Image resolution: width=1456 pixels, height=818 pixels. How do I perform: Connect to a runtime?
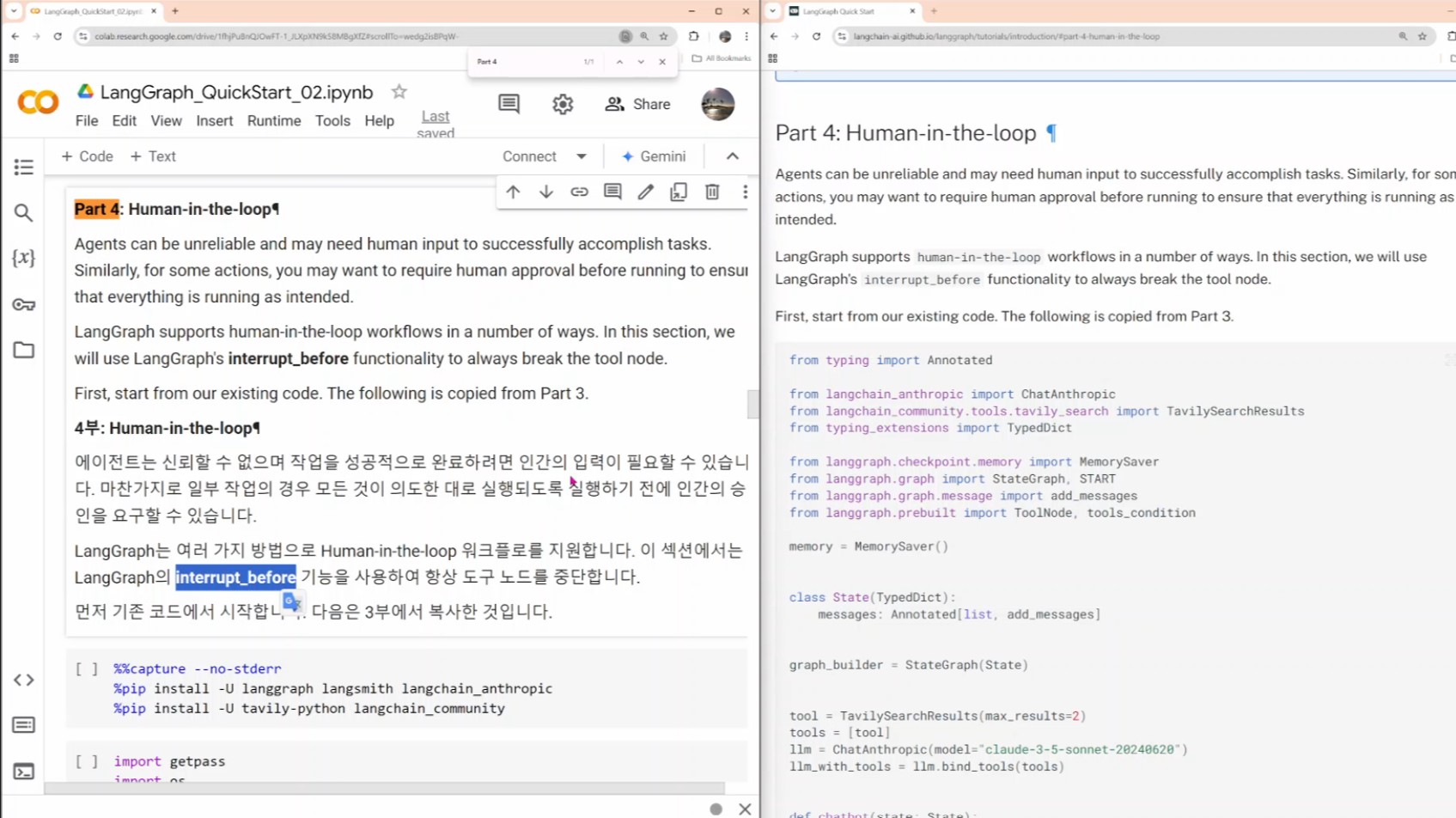529,156
